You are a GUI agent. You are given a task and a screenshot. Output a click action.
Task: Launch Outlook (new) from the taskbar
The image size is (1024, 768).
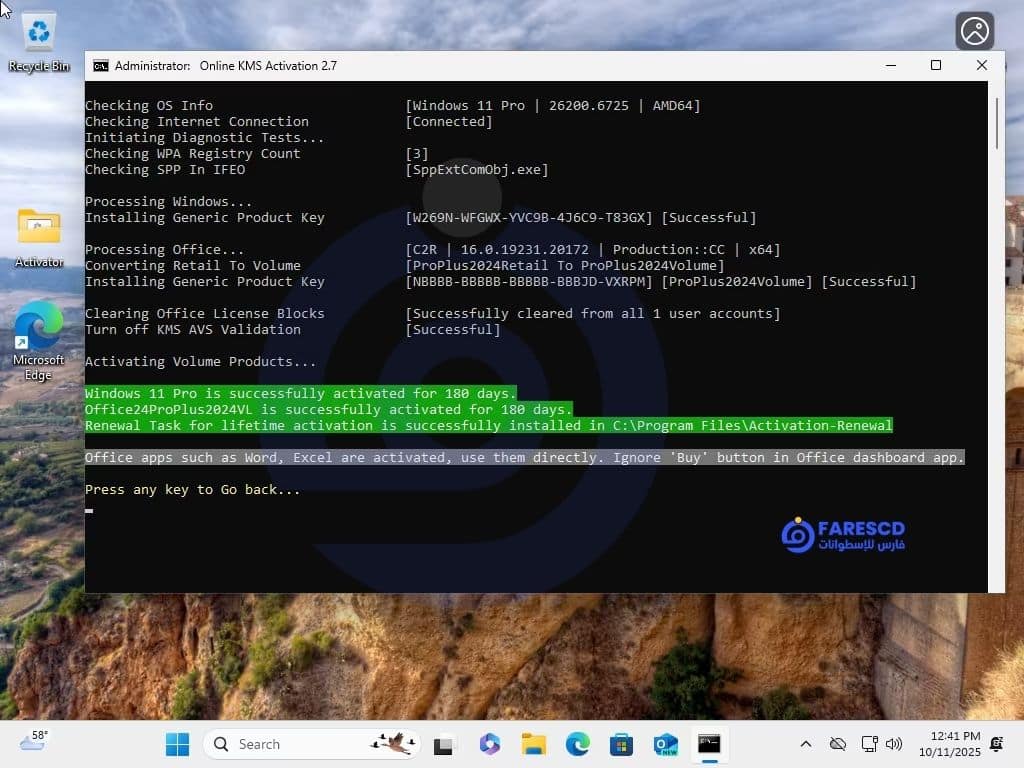point(665,744)
